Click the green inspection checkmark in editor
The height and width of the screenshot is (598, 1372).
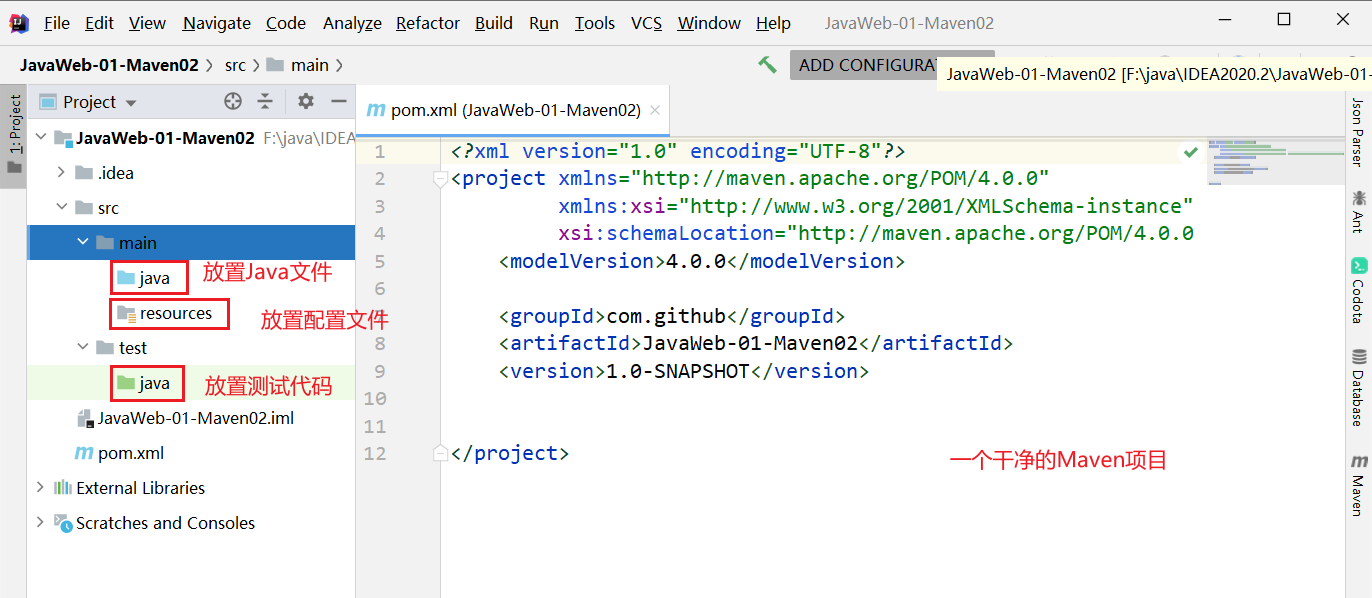1190,152
